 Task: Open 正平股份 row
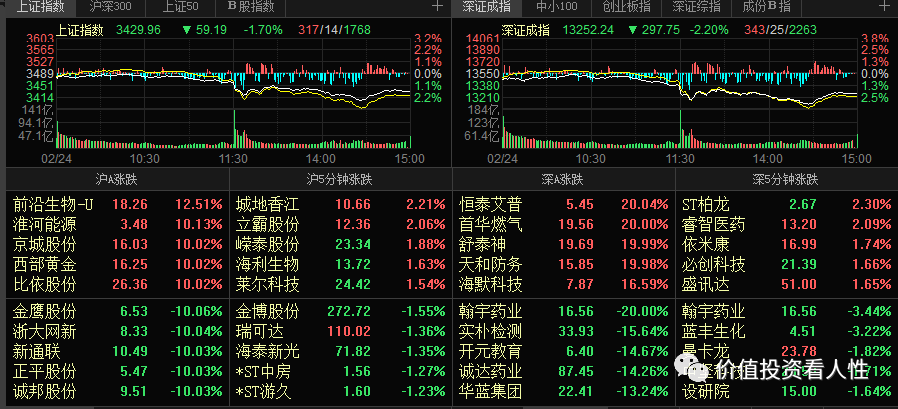click(117, 372)
